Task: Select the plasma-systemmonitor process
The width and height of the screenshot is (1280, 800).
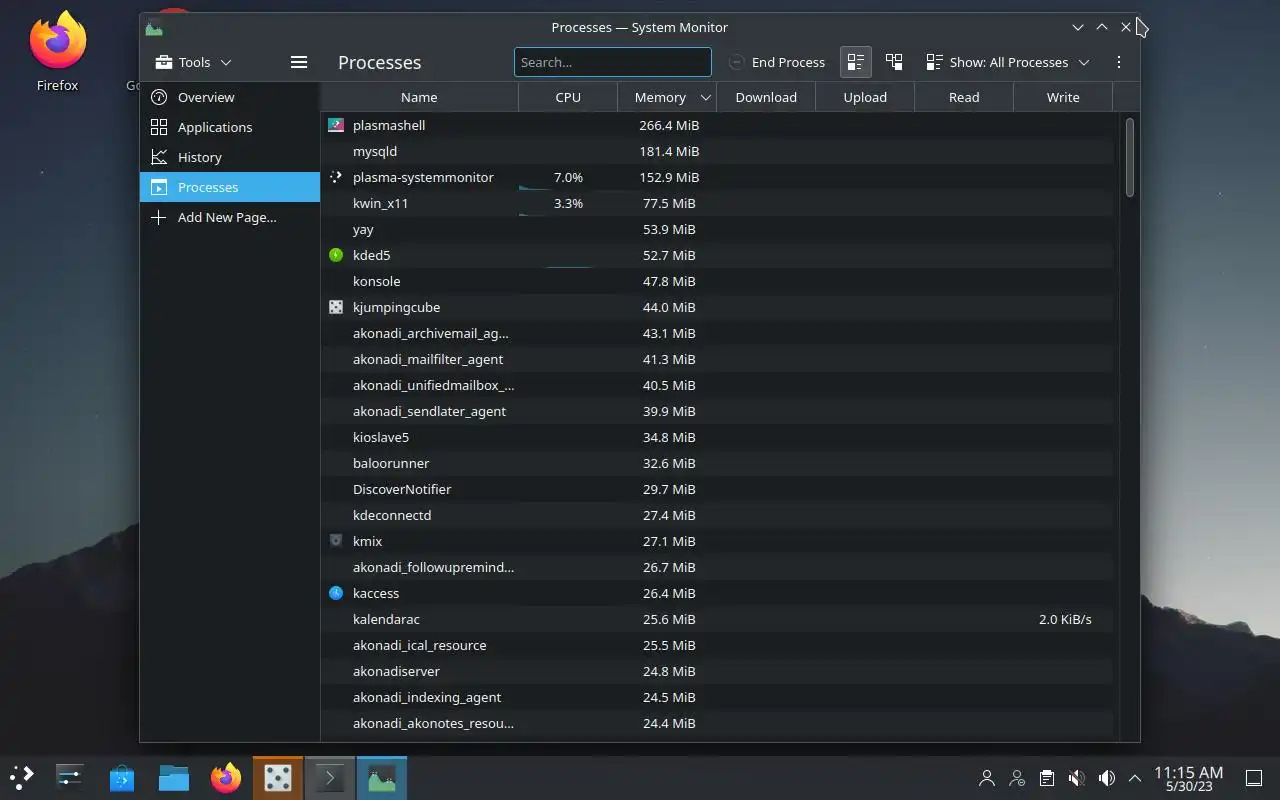Action: (717, 177)
